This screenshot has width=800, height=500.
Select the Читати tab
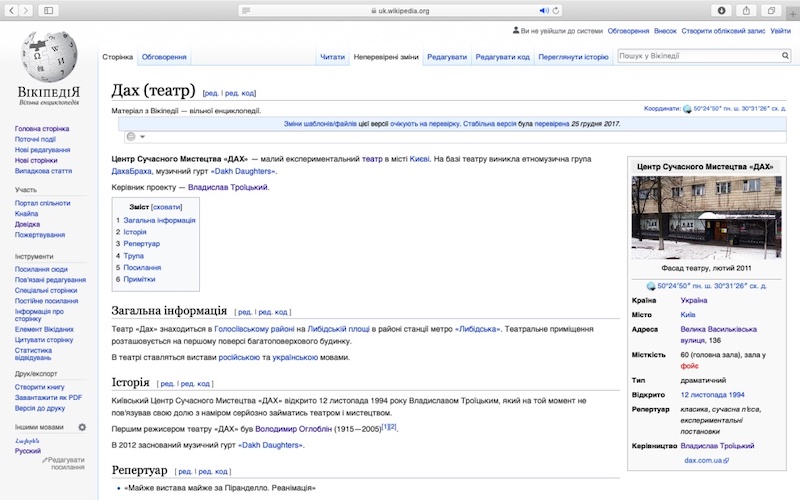(332, 57)
